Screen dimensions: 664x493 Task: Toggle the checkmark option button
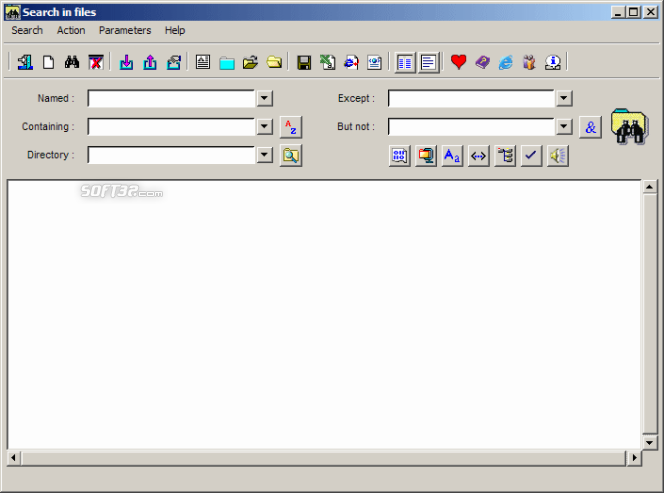[531, 156]
